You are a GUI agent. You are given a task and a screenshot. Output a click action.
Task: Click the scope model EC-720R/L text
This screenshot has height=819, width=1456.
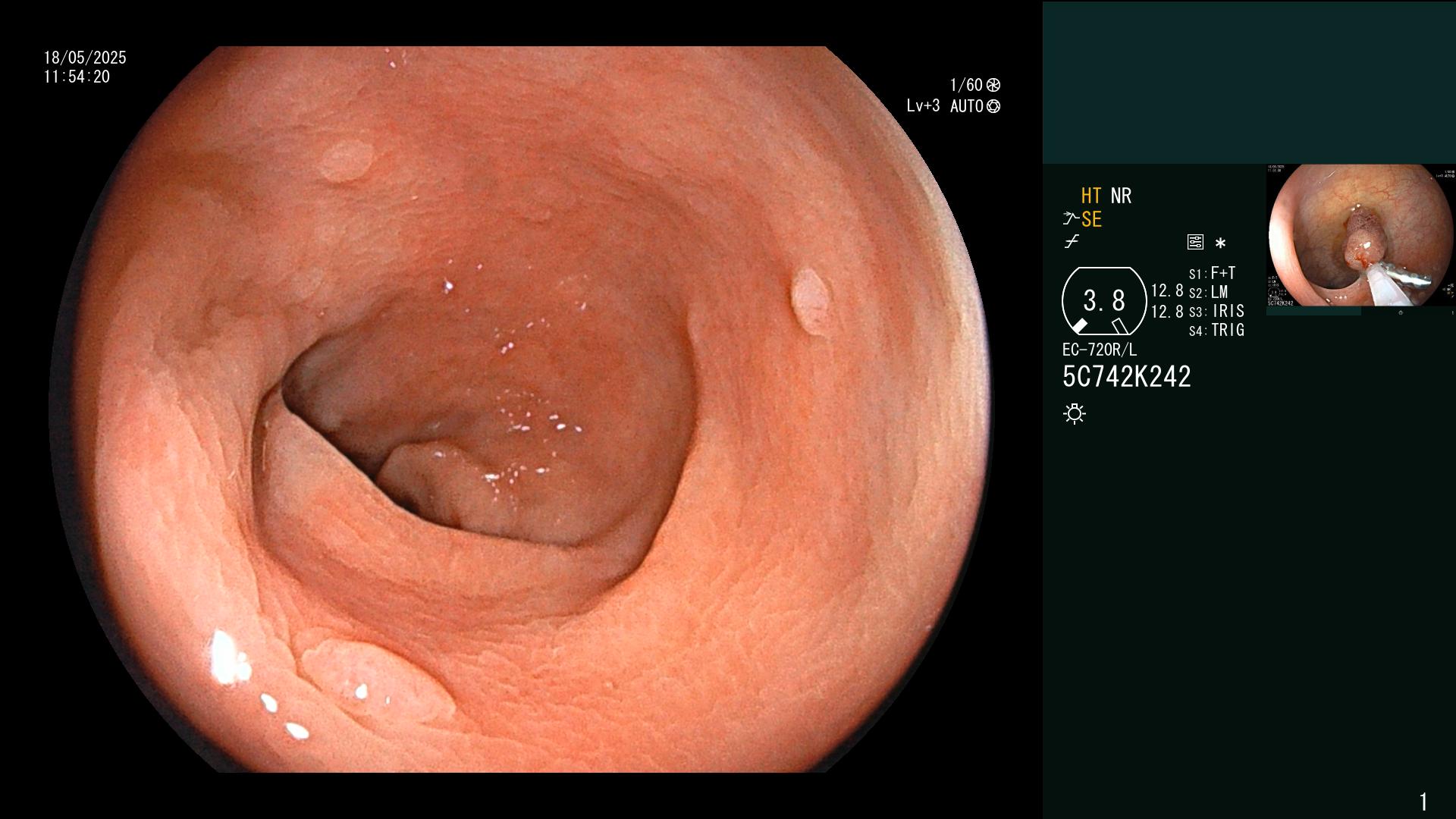(x=1100, y=350)
